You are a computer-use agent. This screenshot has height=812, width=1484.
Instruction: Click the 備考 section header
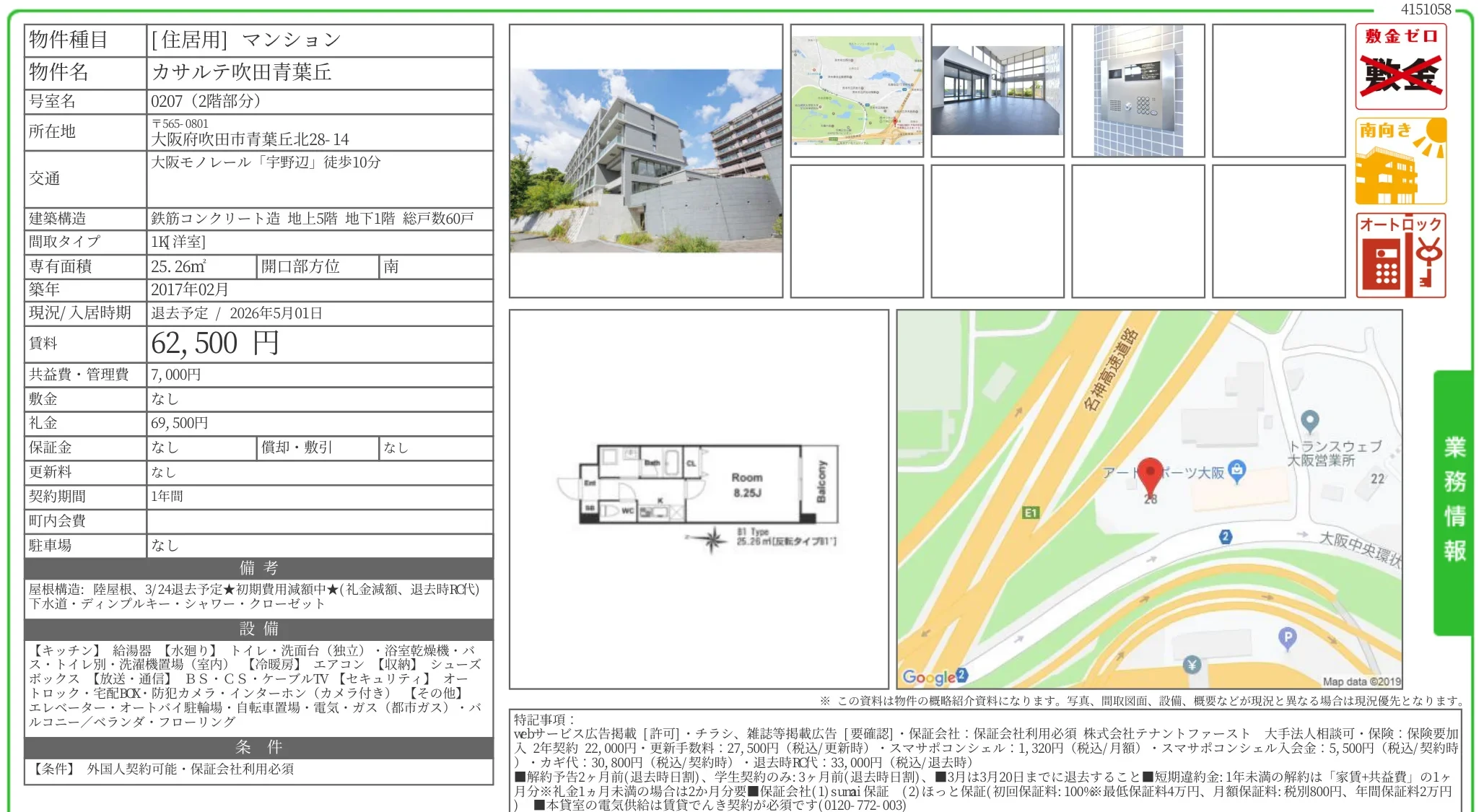(258, 568)
